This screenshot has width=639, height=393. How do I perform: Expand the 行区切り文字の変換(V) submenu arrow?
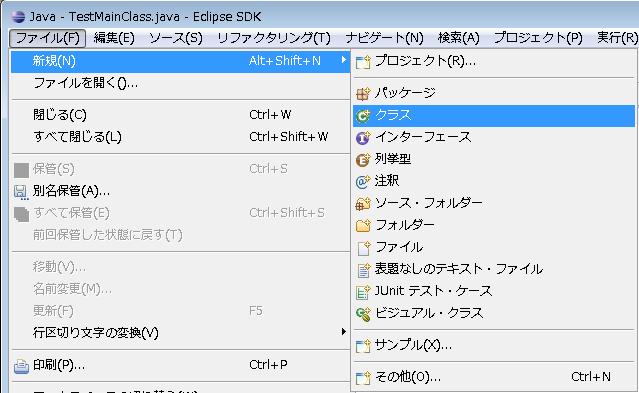coord(344,332)
